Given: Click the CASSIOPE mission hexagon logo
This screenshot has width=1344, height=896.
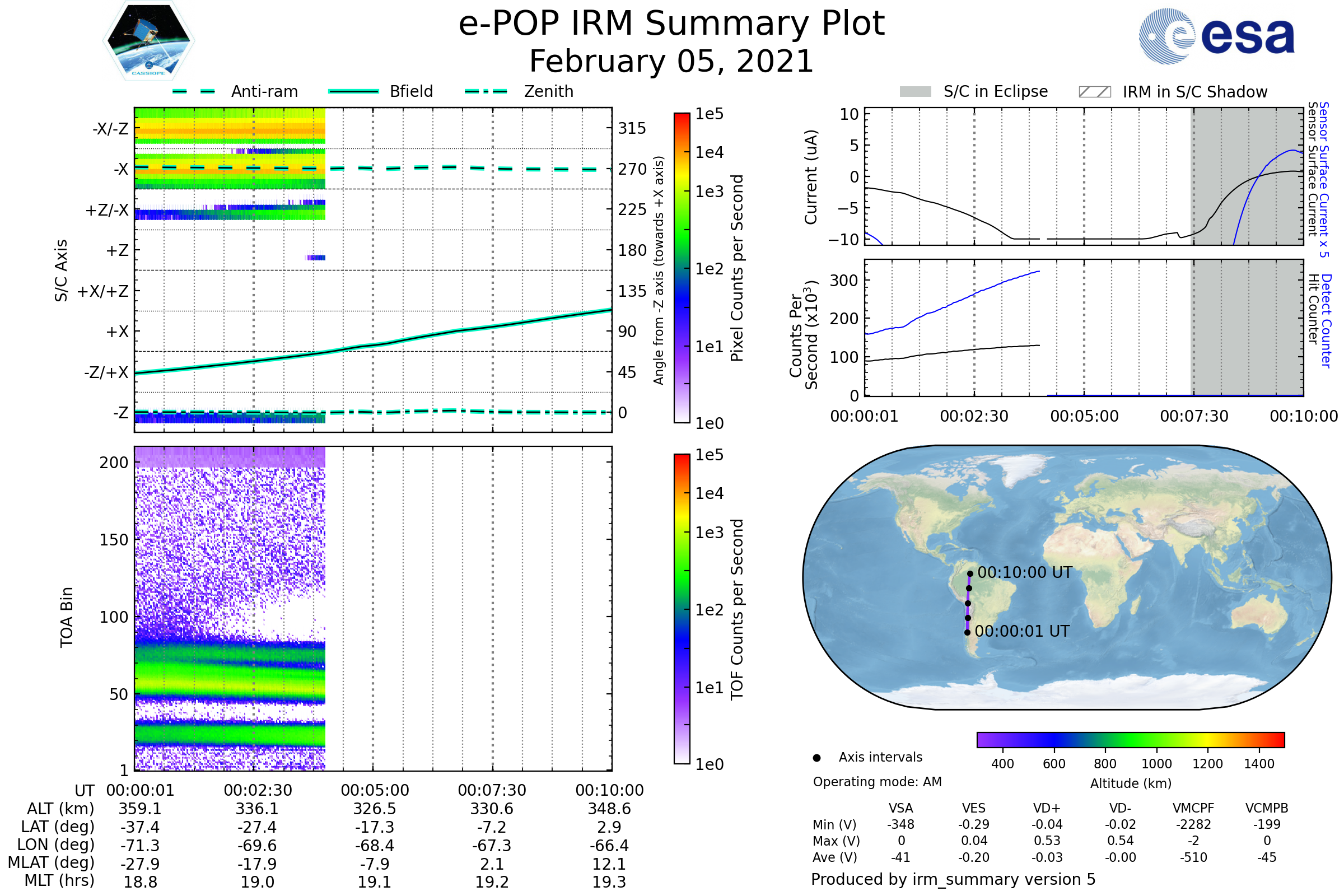Looking at the screenshot, I should 148,41.
